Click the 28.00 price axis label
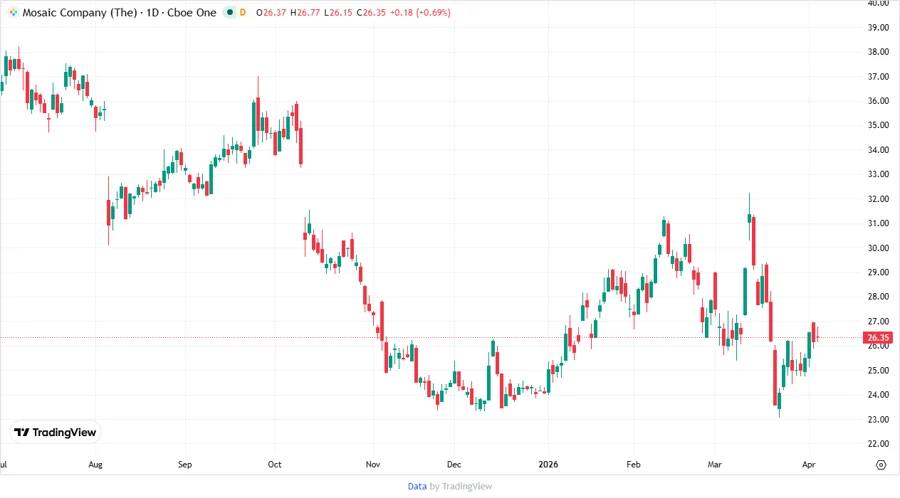Image resolution: width=900 pixels, height=498 pixels. (878, 297)
